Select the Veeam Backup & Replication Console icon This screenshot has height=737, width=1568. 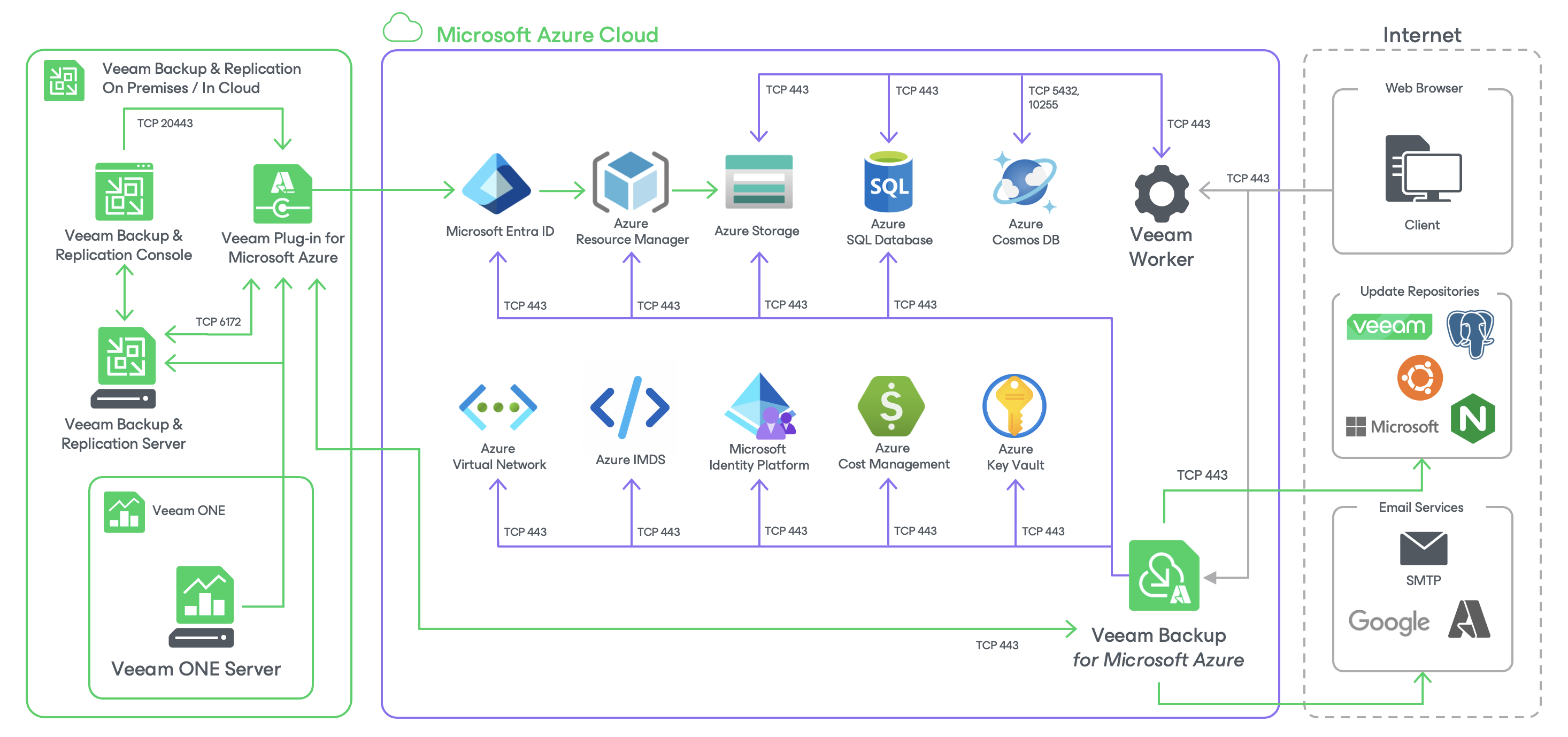click(x=124, y=191)
